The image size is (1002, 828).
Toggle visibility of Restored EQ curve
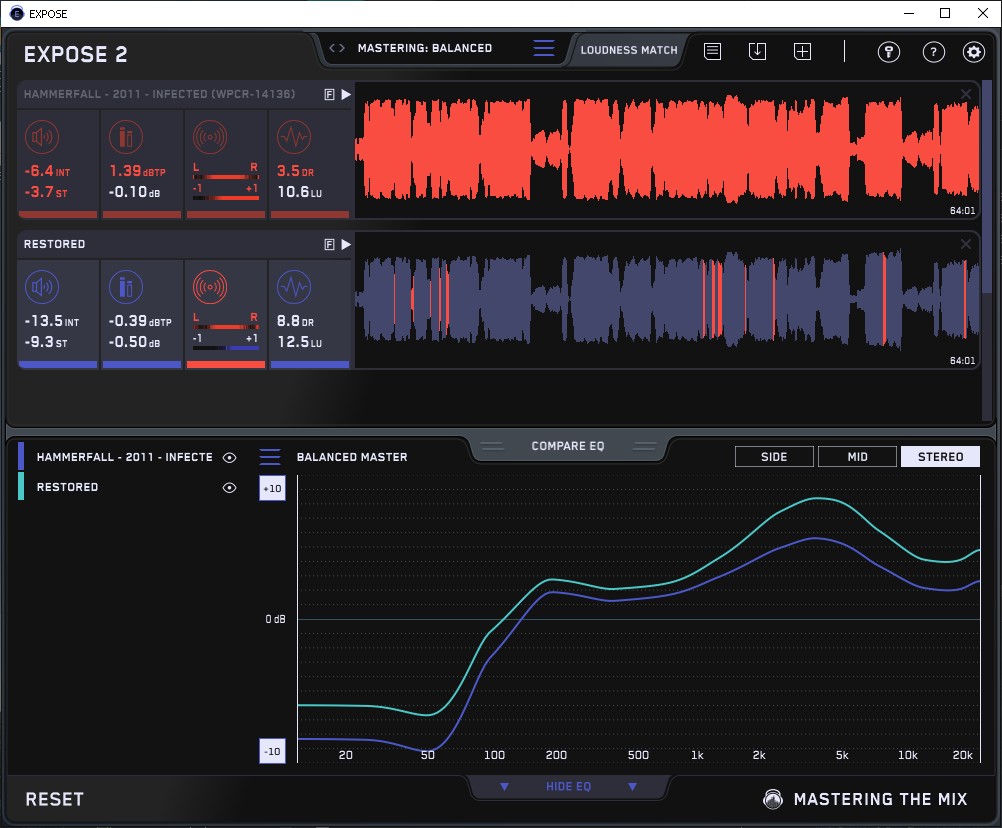(230, 488)
